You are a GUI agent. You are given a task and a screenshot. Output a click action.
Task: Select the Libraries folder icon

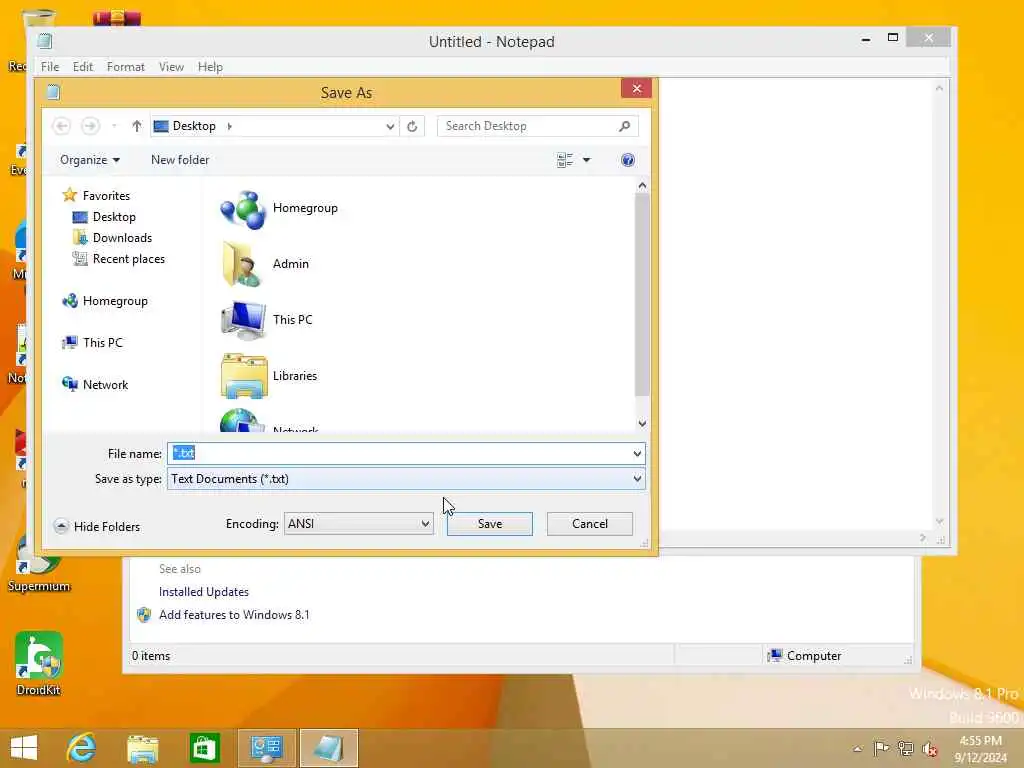[x=243, y=376]
